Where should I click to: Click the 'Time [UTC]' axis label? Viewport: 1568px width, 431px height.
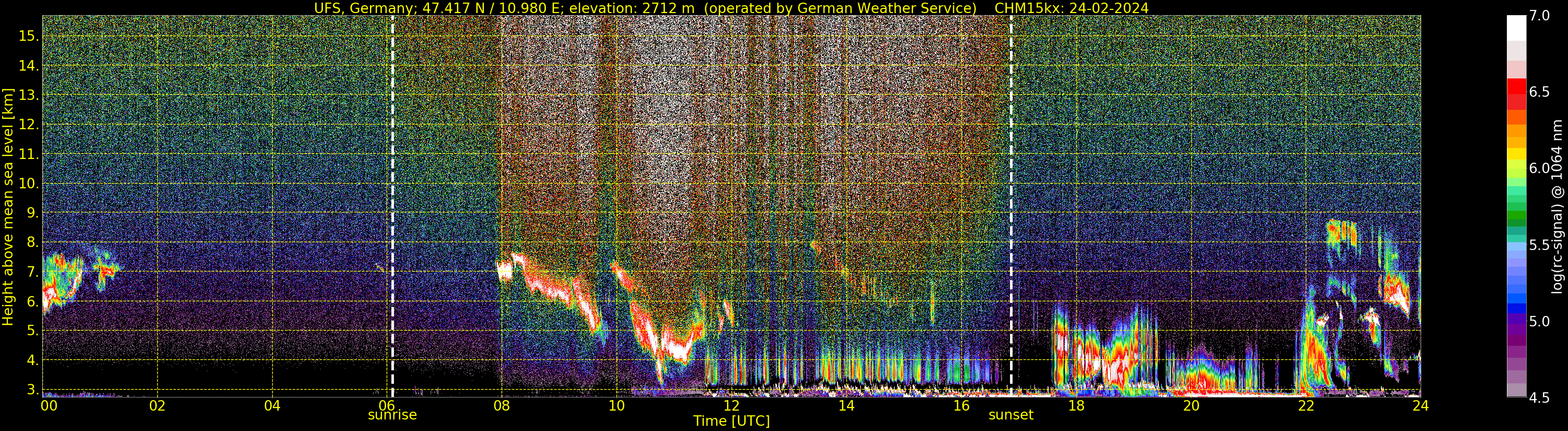click(x=731, y=421)
